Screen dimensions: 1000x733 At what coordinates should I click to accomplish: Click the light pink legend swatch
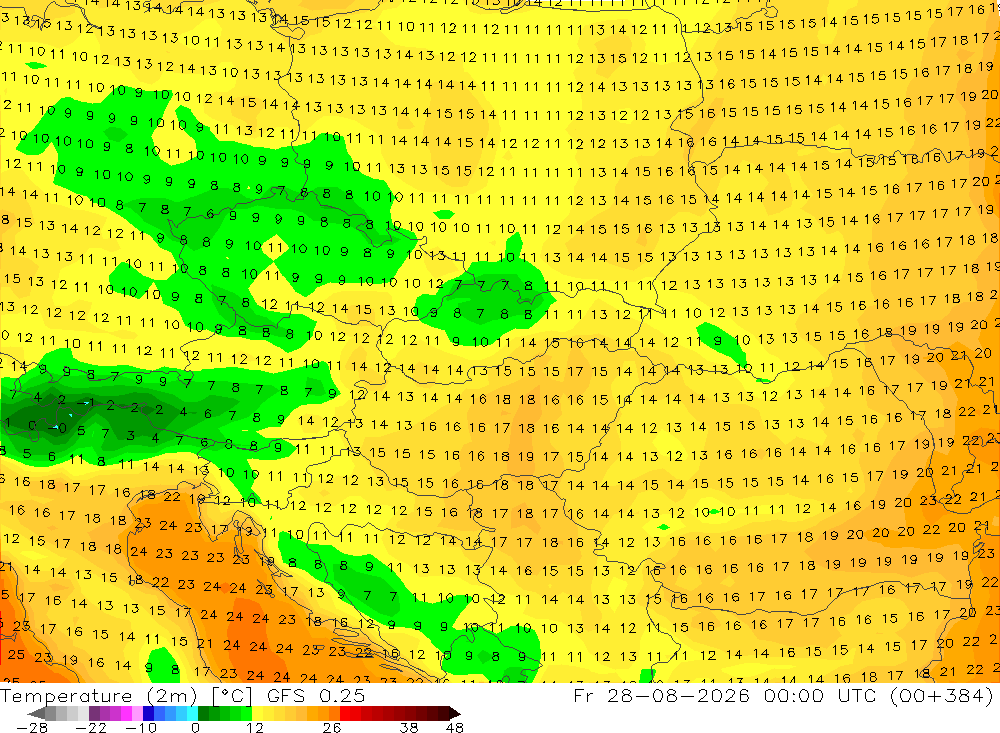click(x=137, y=714)
